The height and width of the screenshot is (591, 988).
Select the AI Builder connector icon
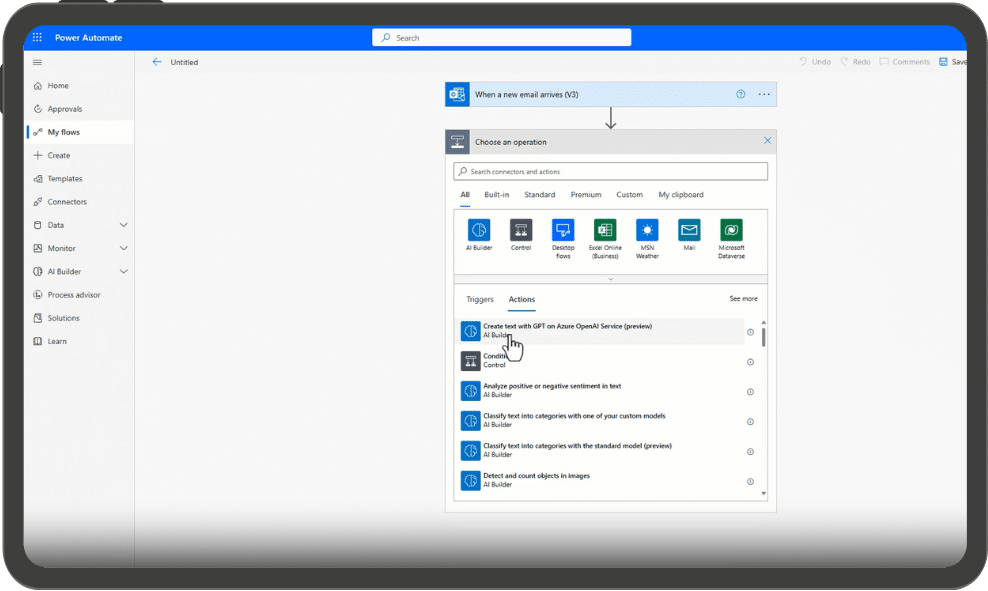tap(479, 230)
